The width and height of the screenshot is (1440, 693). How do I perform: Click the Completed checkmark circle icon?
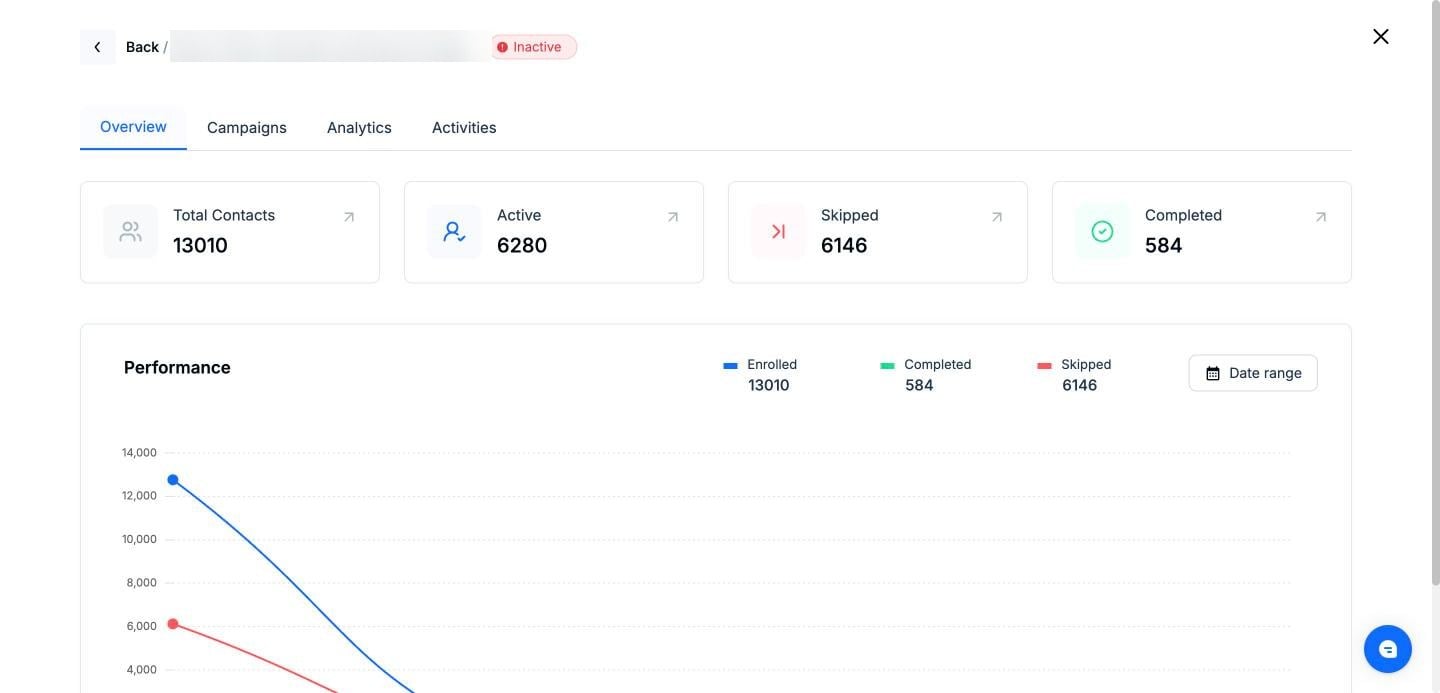(1102, 232)
